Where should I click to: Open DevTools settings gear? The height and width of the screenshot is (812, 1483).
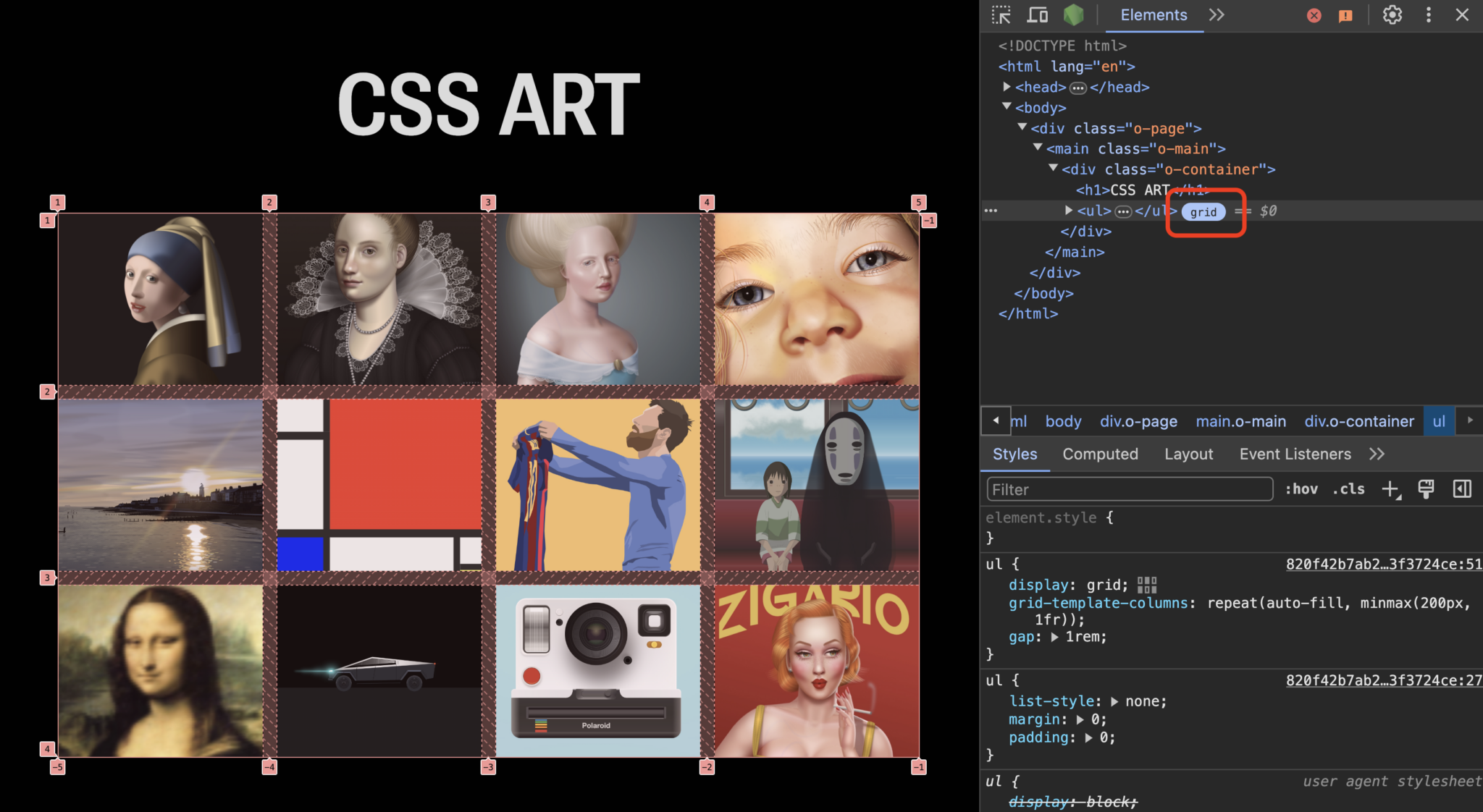point(1392,15)
